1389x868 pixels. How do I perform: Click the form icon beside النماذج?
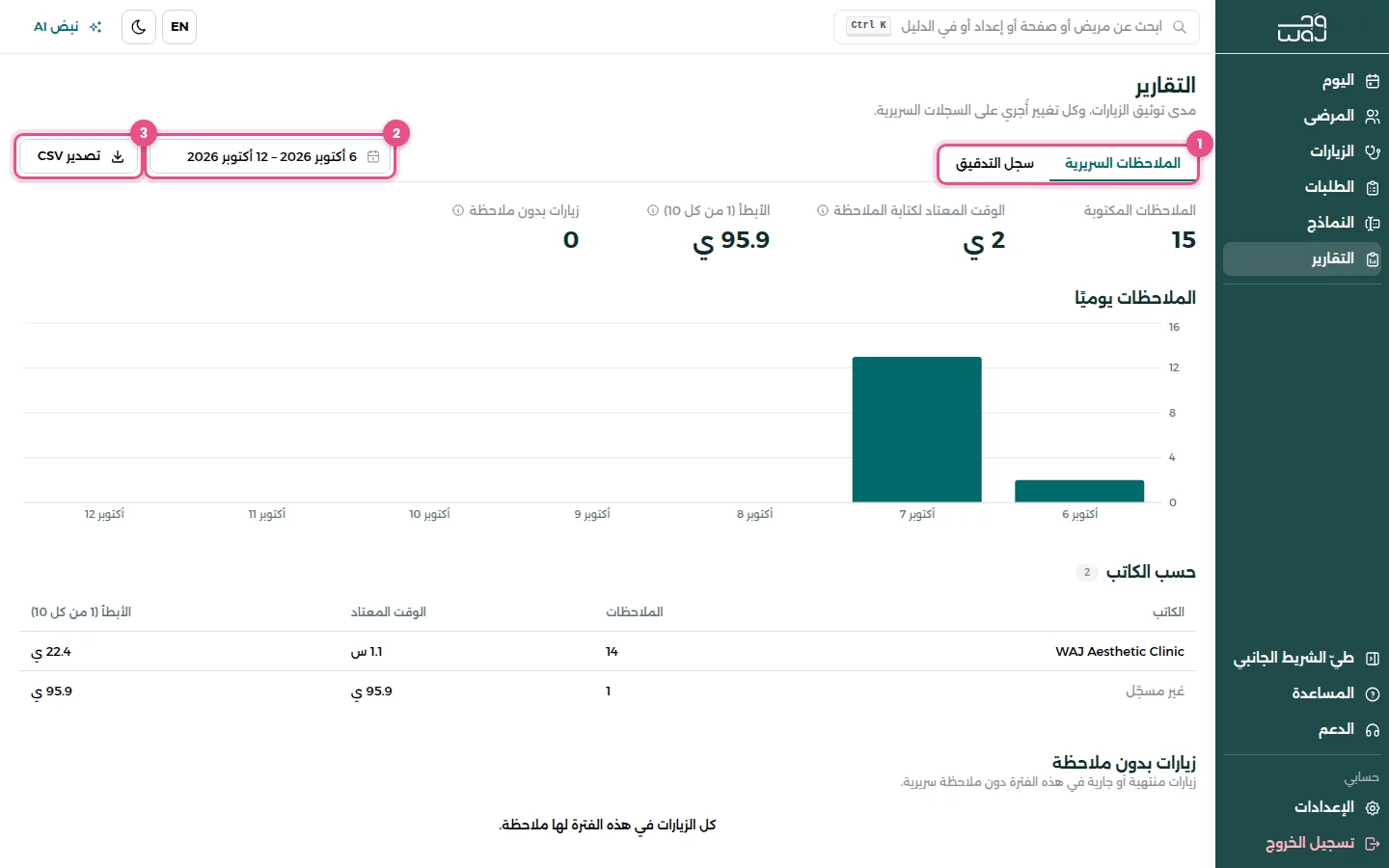pyautogui.click(x=1373, y=224)
